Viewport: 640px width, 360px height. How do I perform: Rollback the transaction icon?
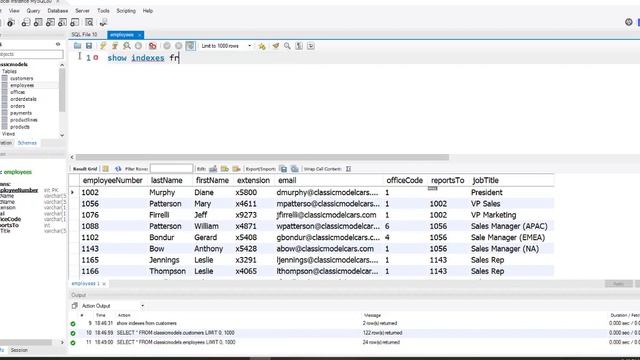(178, 46)
